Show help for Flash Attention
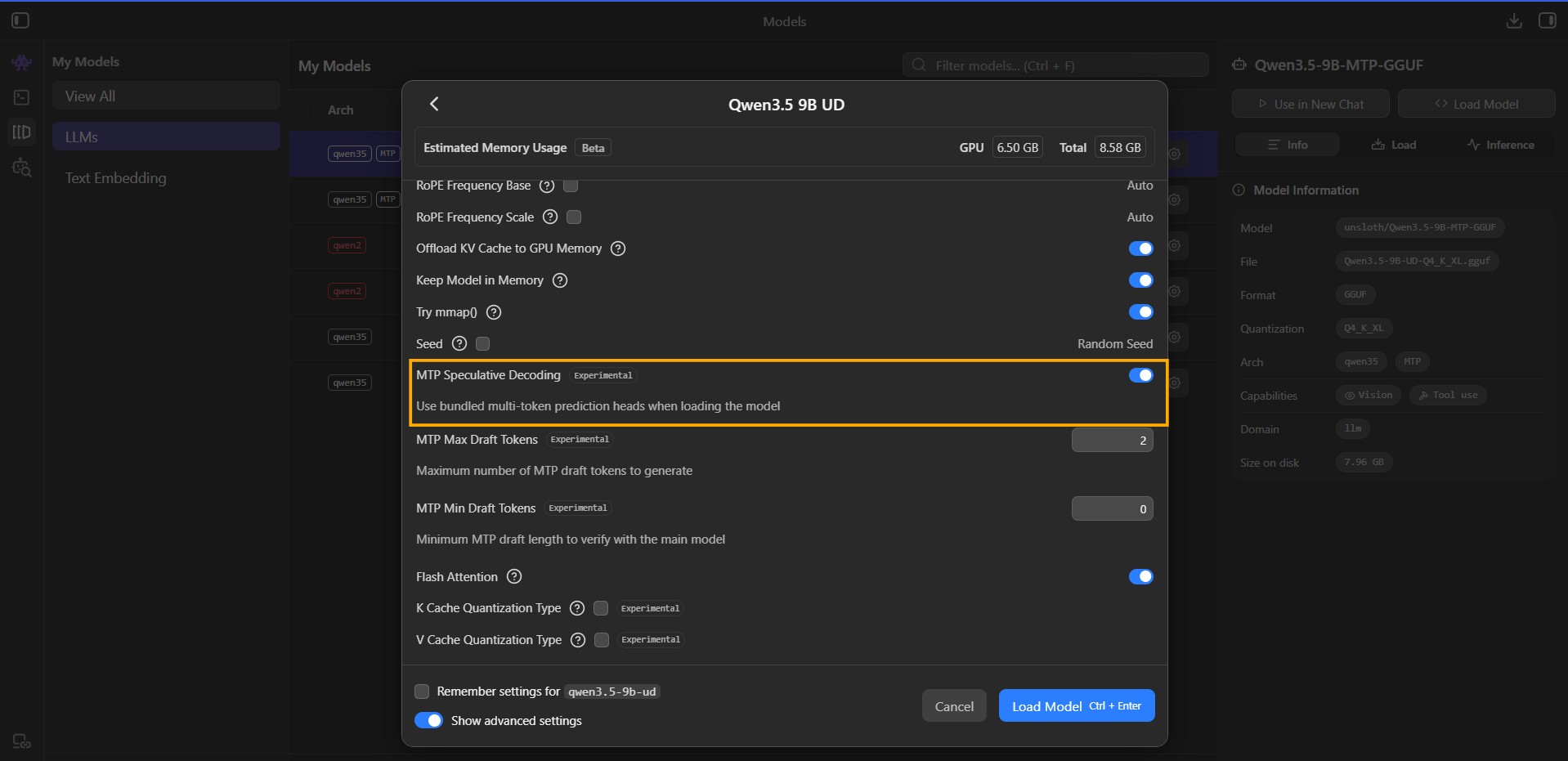The image size is (1568, 761). click(x=514, y=576)
